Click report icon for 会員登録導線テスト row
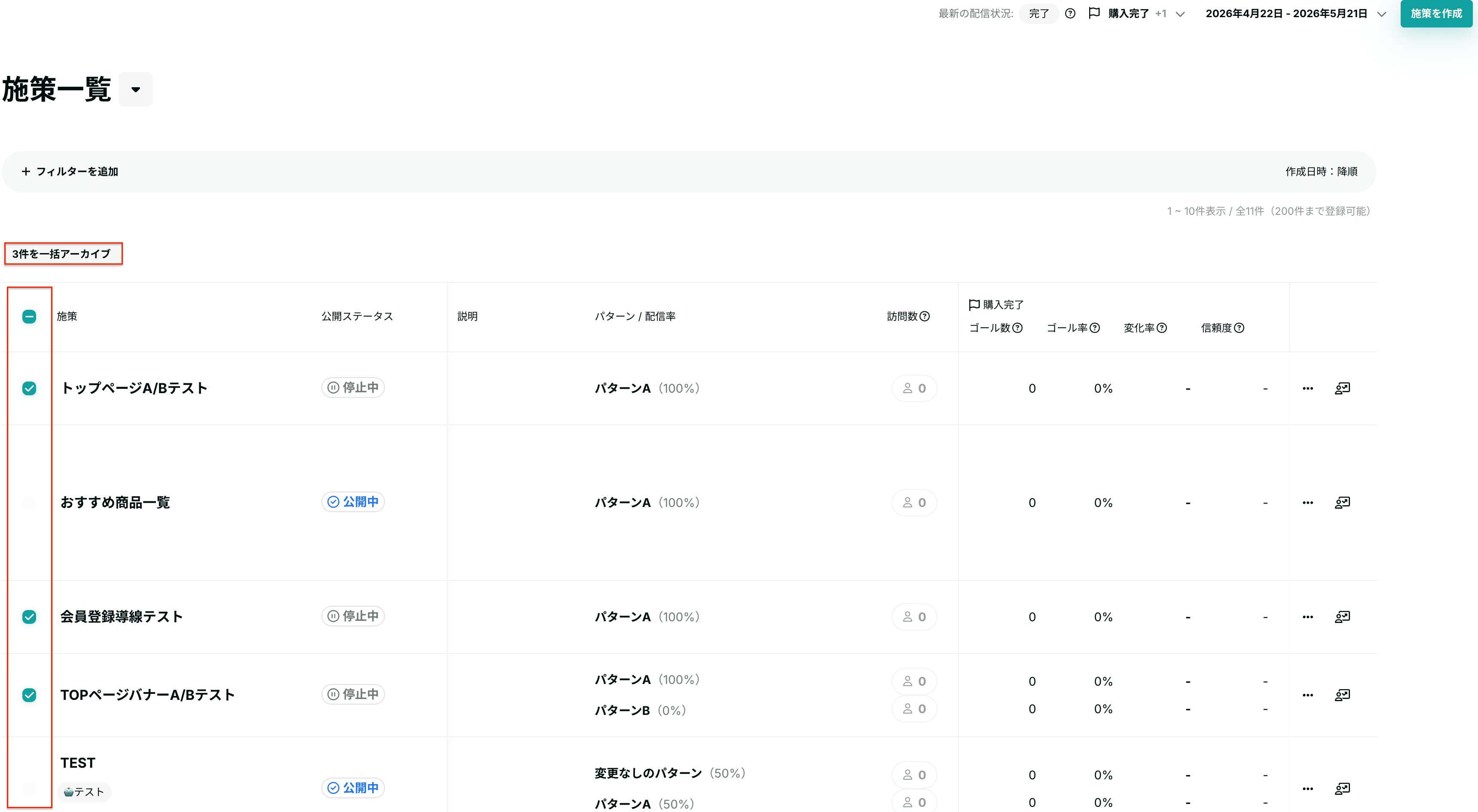This screenshot has width=1478, height=812. click(1343, 617)
